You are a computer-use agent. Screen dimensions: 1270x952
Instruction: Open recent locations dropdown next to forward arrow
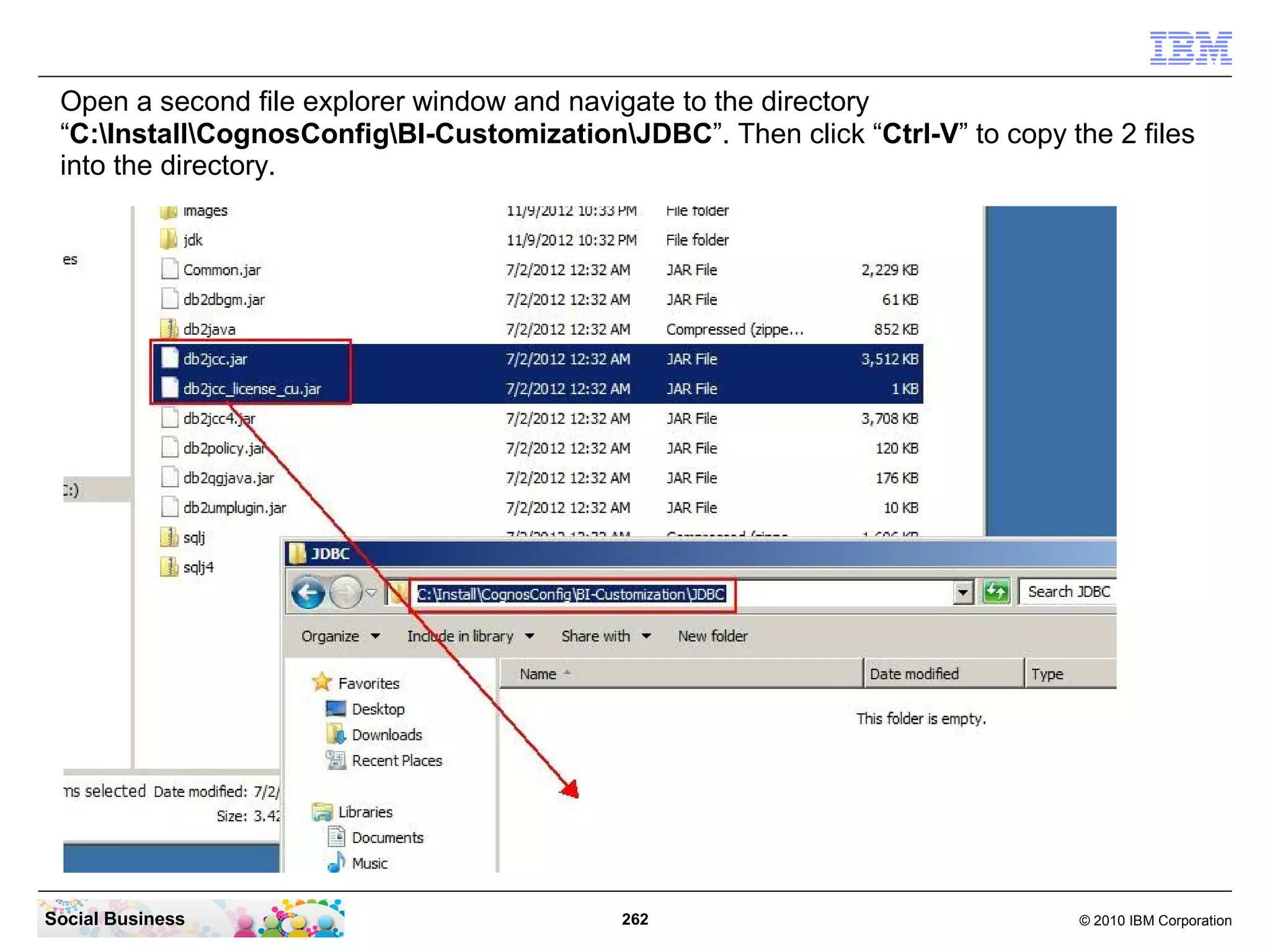371,593
